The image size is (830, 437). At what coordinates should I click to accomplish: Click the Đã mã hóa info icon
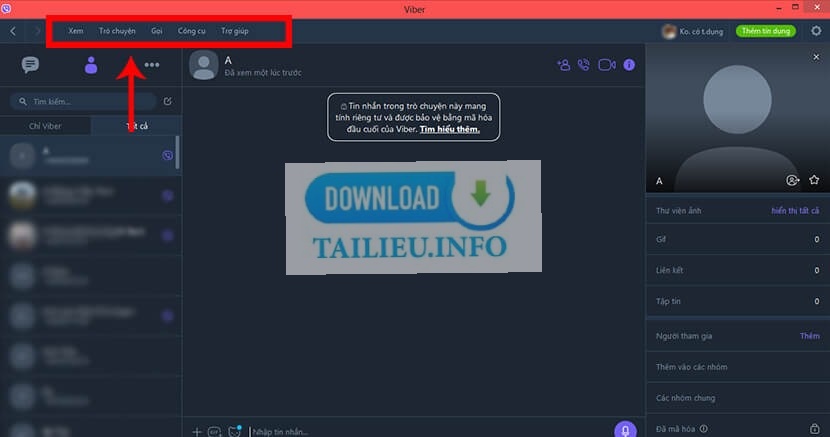pos(703,429)
